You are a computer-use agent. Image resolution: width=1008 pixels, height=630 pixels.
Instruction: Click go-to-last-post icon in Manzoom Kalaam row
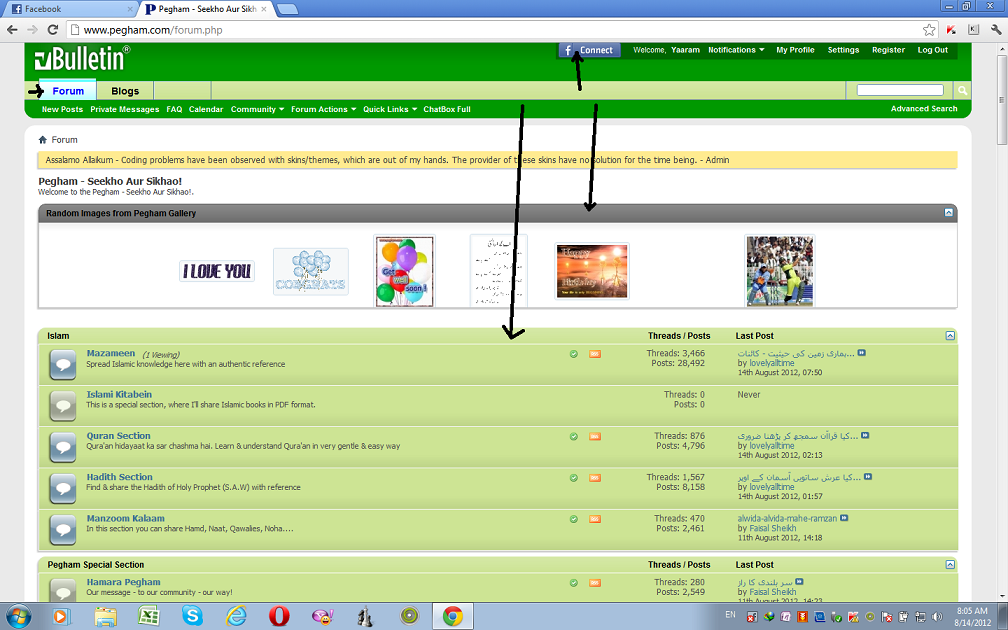coord(844,518)
